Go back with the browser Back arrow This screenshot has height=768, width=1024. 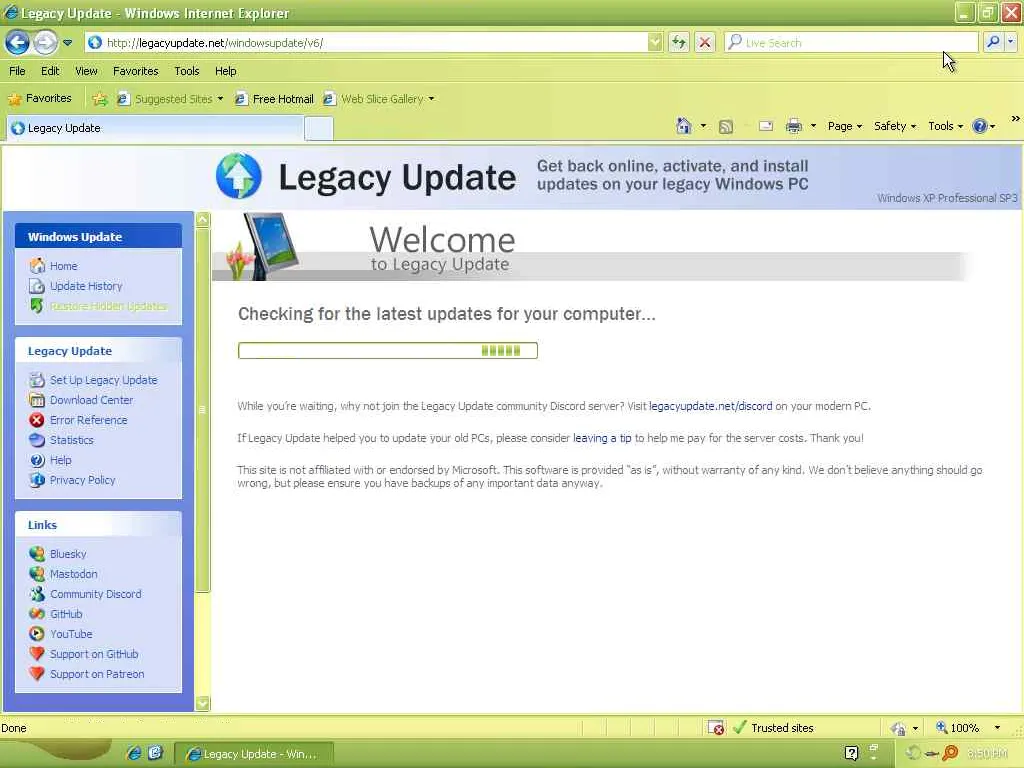(18, 43)
